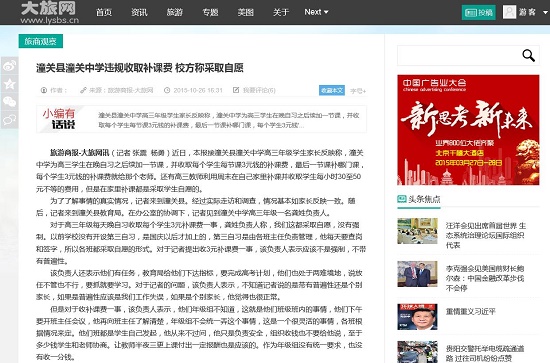550x363 pixels.
Task: Share via Weibo sidebar icon
Action: (x=9, y=66)
